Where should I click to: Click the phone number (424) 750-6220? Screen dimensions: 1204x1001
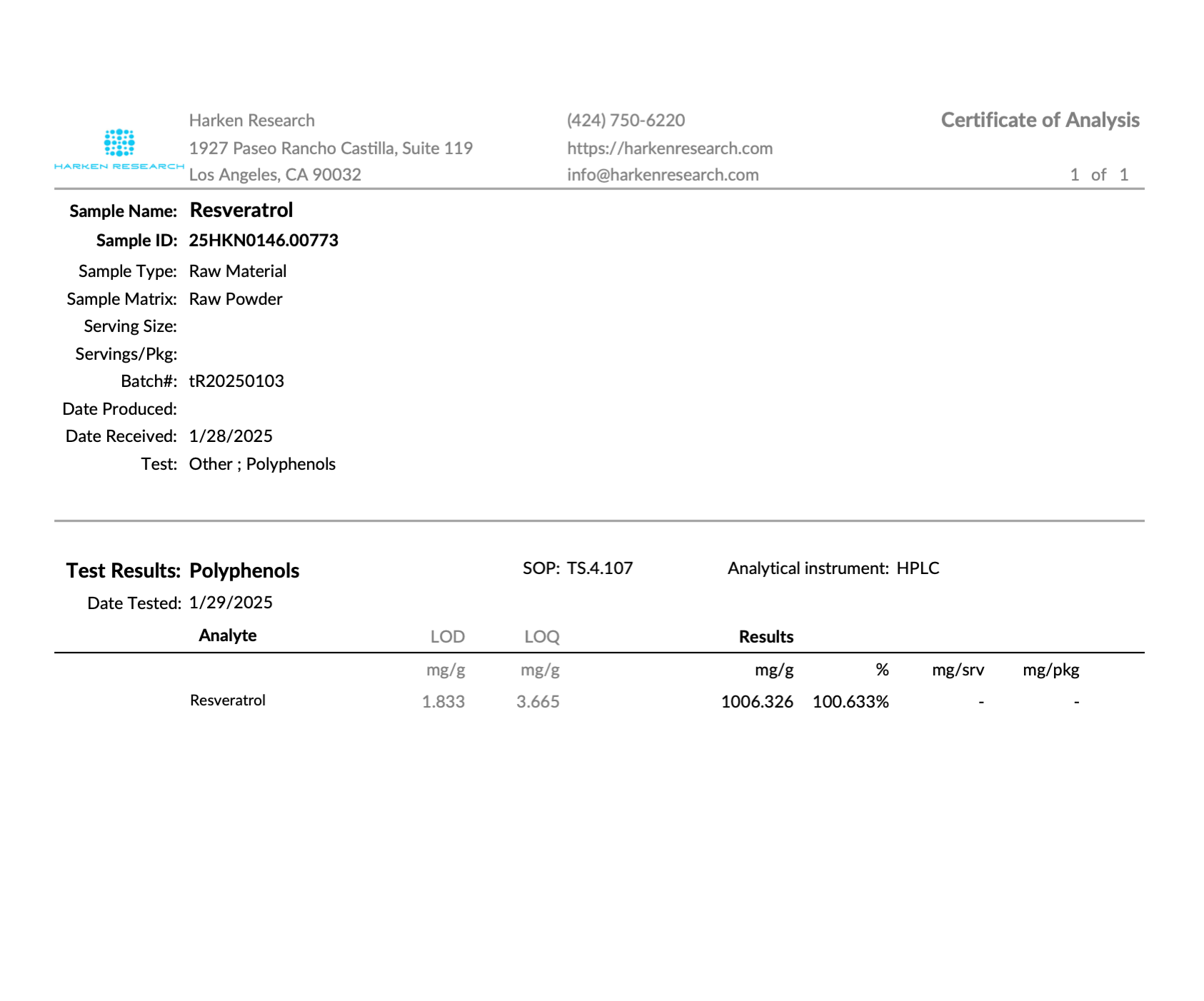(626, 120)
